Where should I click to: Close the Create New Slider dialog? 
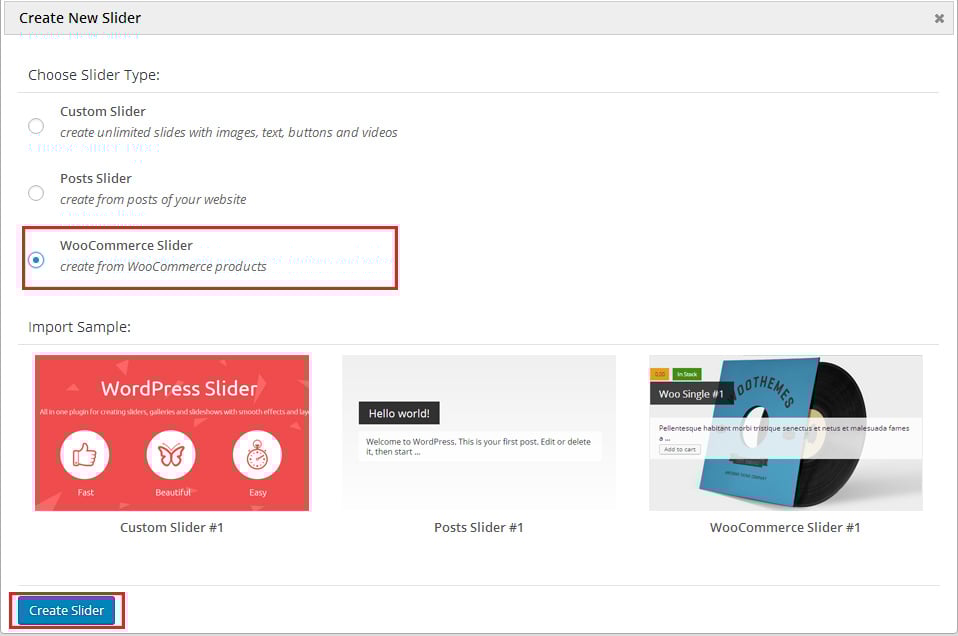pyautogui.click(x=939, y=18)
